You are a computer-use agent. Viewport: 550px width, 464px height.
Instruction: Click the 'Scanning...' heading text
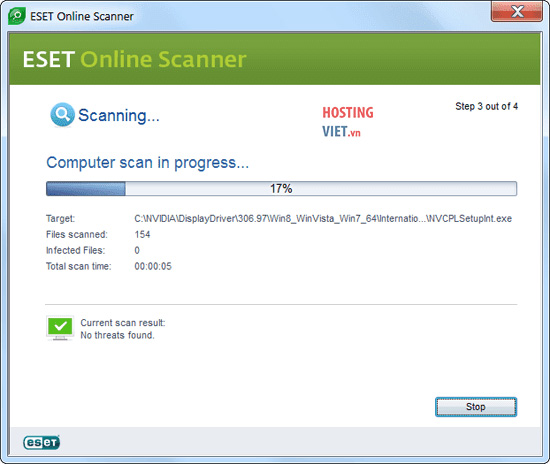tap(119, 115)
